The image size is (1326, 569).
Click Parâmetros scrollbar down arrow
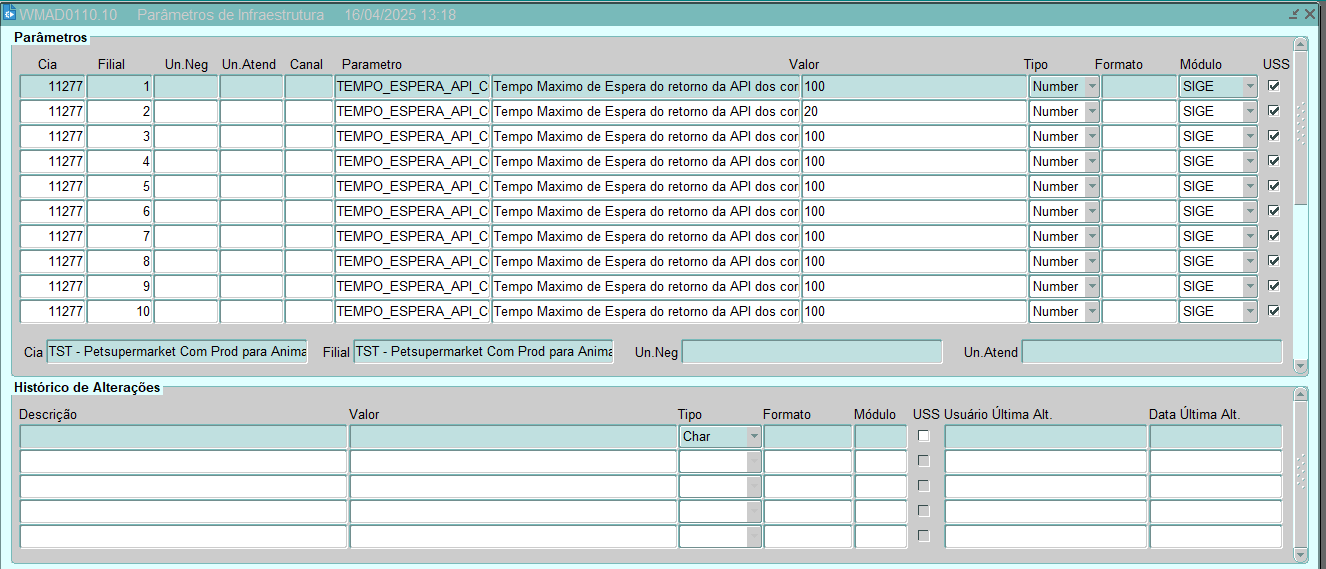coord(1300,366)
